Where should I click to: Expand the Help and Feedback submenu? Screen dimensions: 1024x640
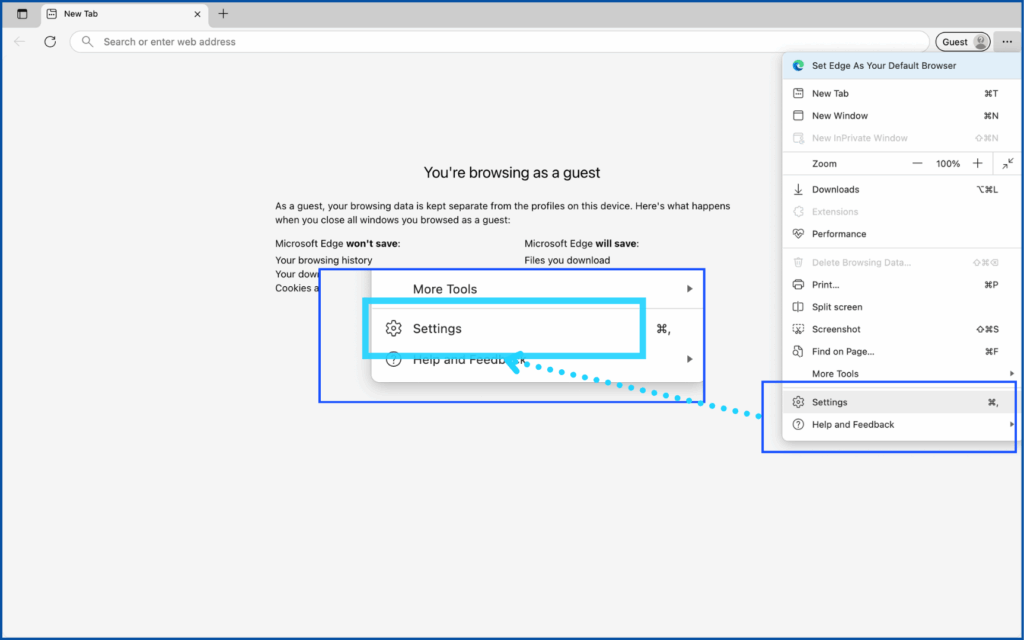[x=853, y=425]
